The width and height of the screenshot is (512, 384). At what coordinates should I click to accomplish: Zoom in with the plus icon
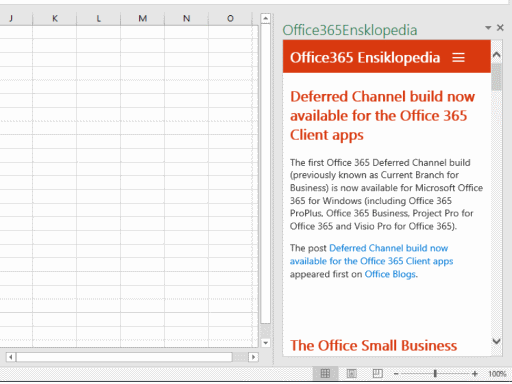(475, 374)
